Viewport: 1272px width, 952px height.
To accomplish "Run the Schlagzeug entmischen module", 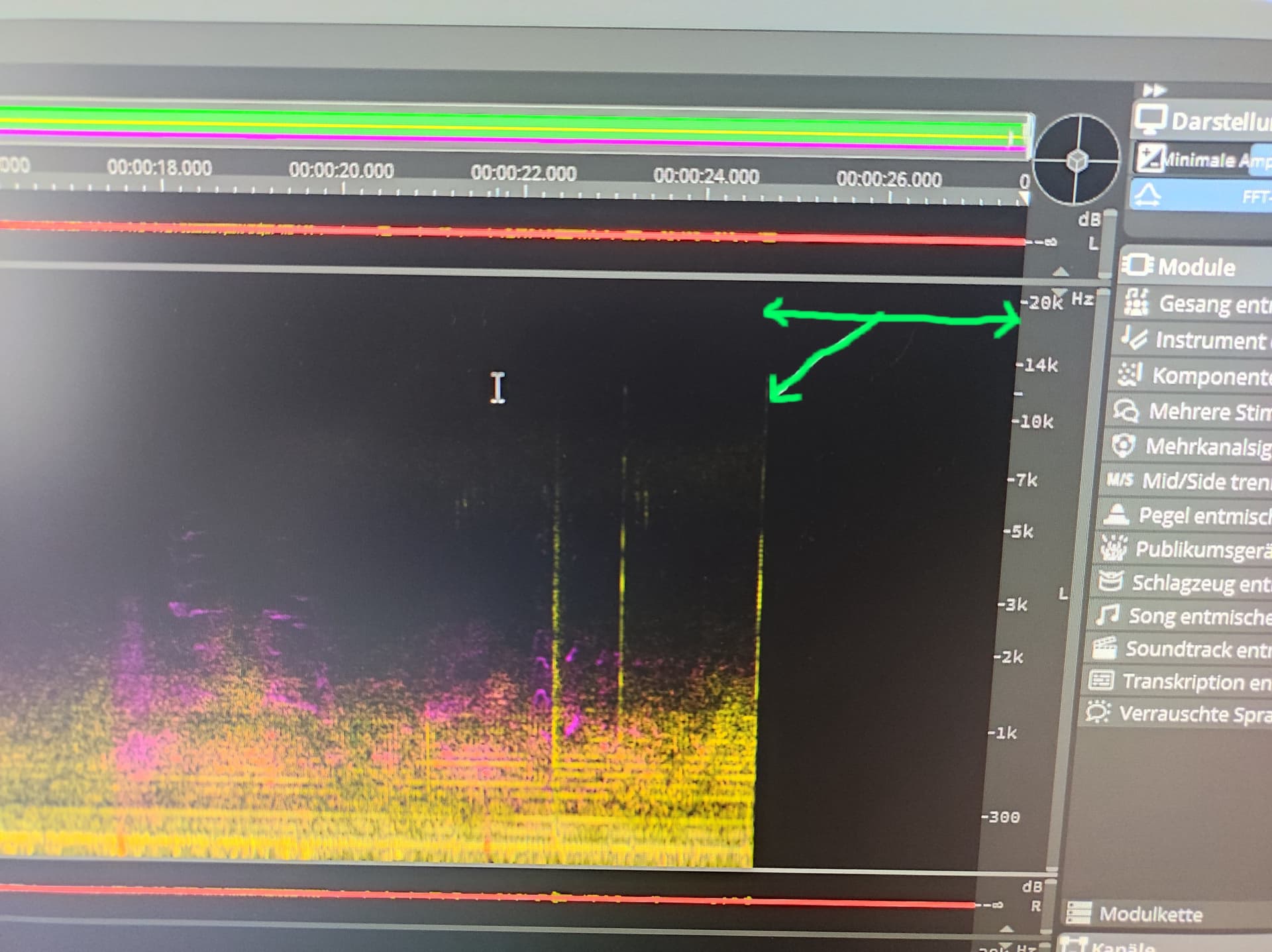I will pyautogui.click(x=1183, y=582).
